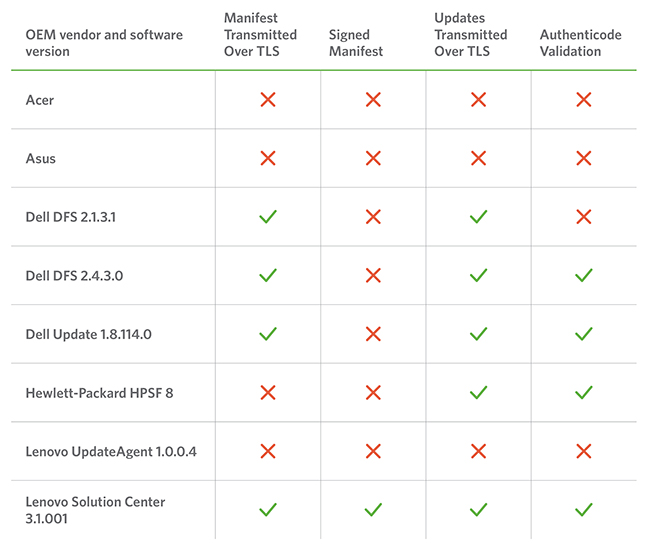650x555 pixels.
Task: Click Dell Update 1.8.114.0 red X under Signed Manifest
Action: (x=373, y=334)
